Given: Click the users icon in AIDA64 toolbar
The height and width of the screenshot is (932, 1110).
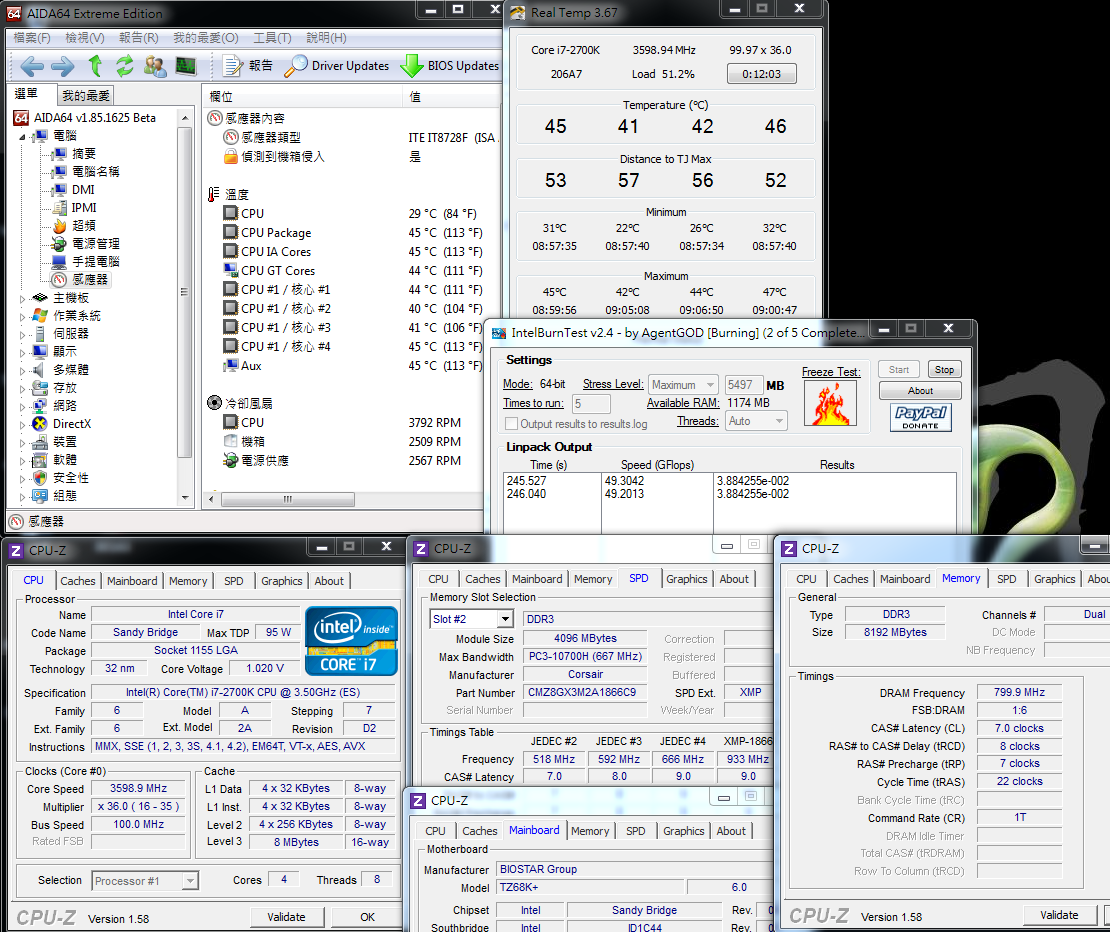Looking at the screenshot, I should point(154,66).
